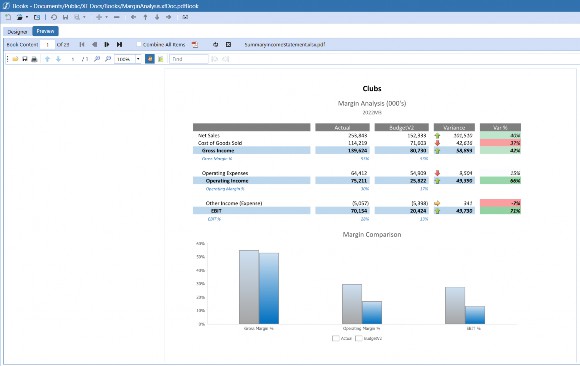The width and height of the screenshot is (580, 366).
Task: Expand the Open book dropdown arrow
Action: pyautogui.click(x=27, y=17)
